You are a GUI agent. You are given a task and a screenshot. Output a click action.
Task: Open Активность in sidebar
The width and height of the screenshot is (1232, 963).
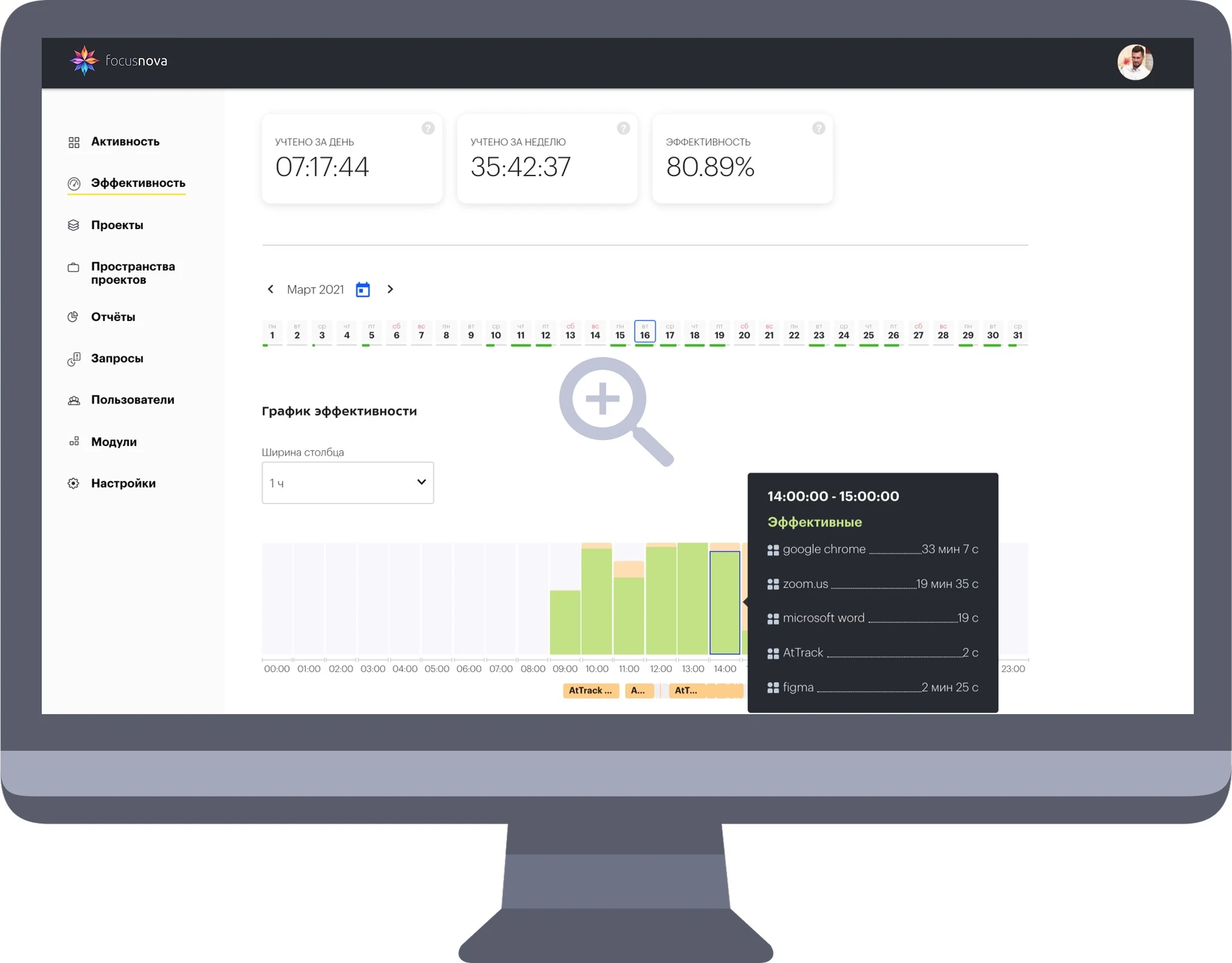[x=125, y=142]
